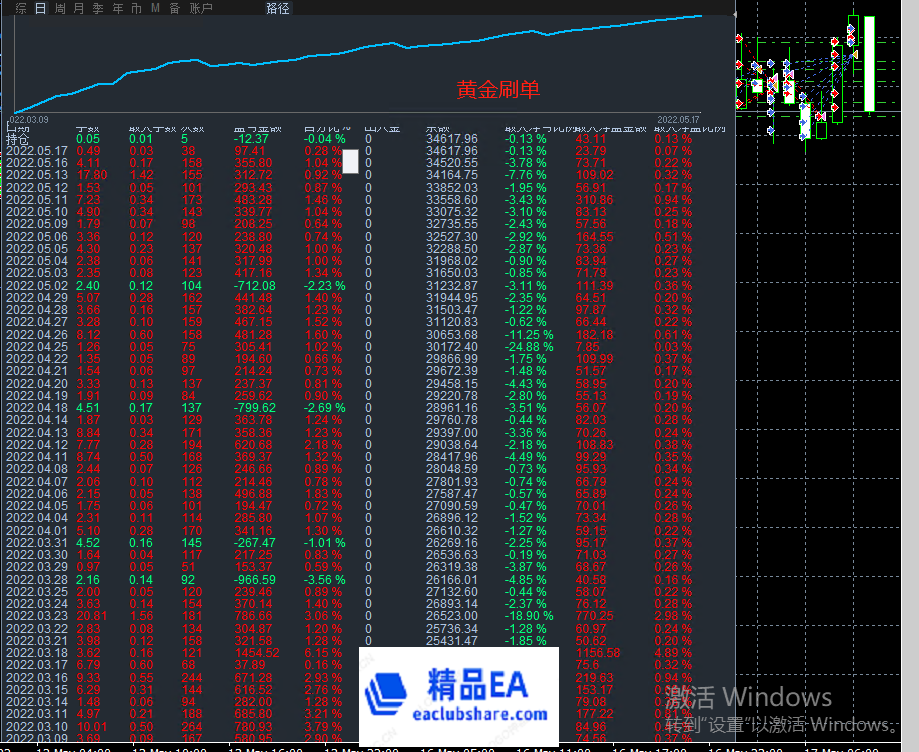This screenshot has width=919, height=752.
Task: Select the 日 daily tab
Action: [x=40, y=8]
